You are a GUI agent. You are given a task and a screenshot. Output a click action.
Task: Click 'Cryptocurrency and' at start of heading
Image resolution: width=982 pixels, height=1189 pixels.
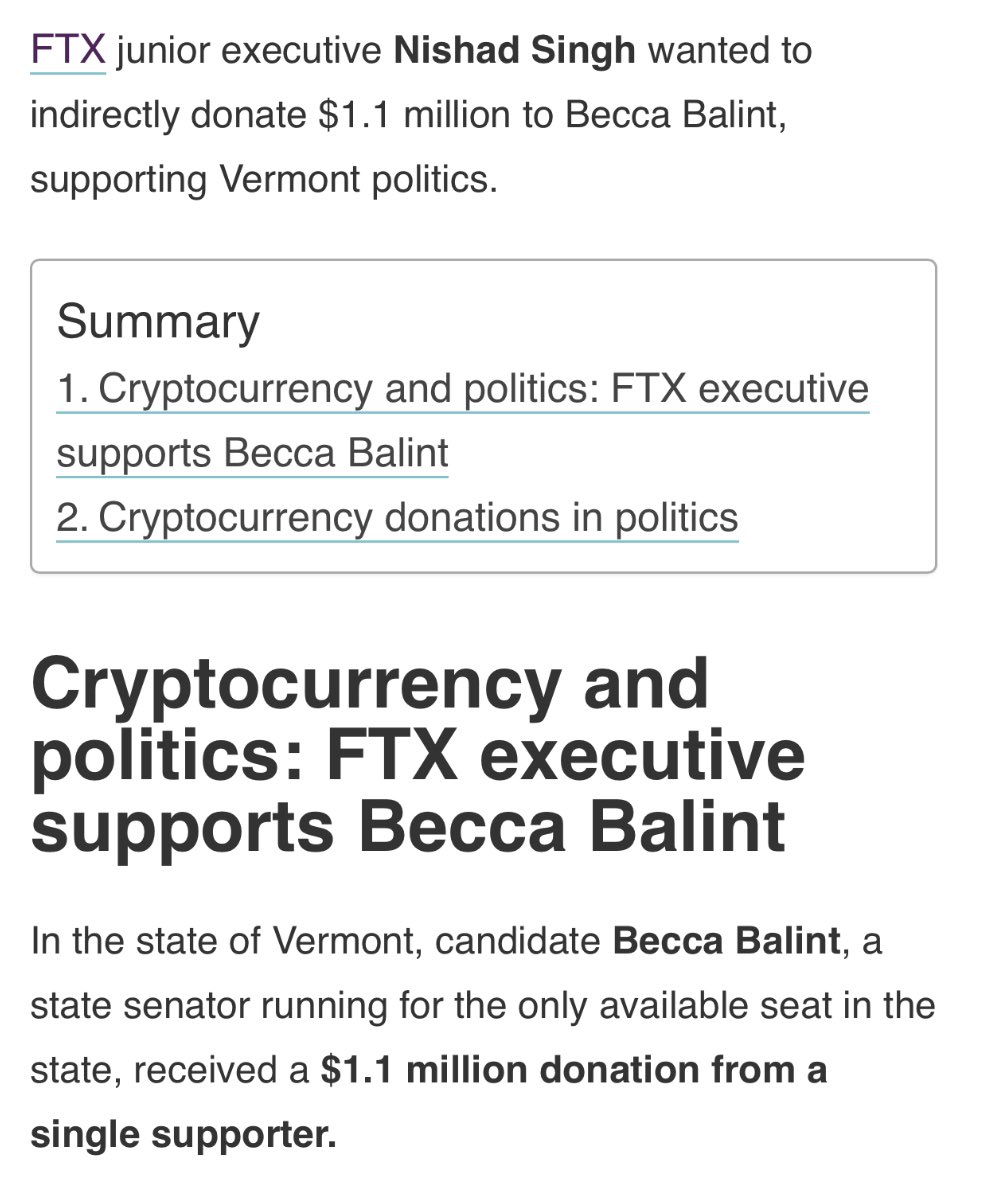[370, 685]
